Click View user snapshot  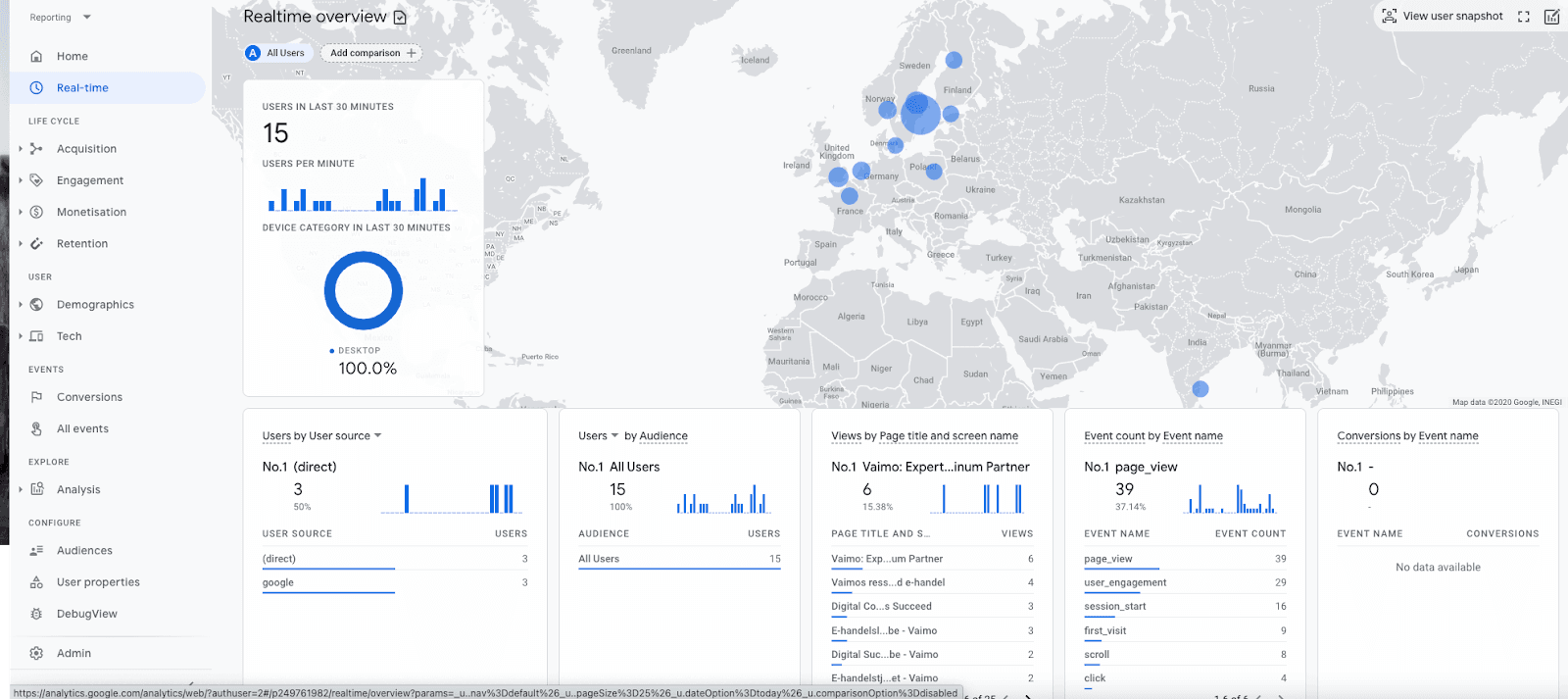[1442, 17]
